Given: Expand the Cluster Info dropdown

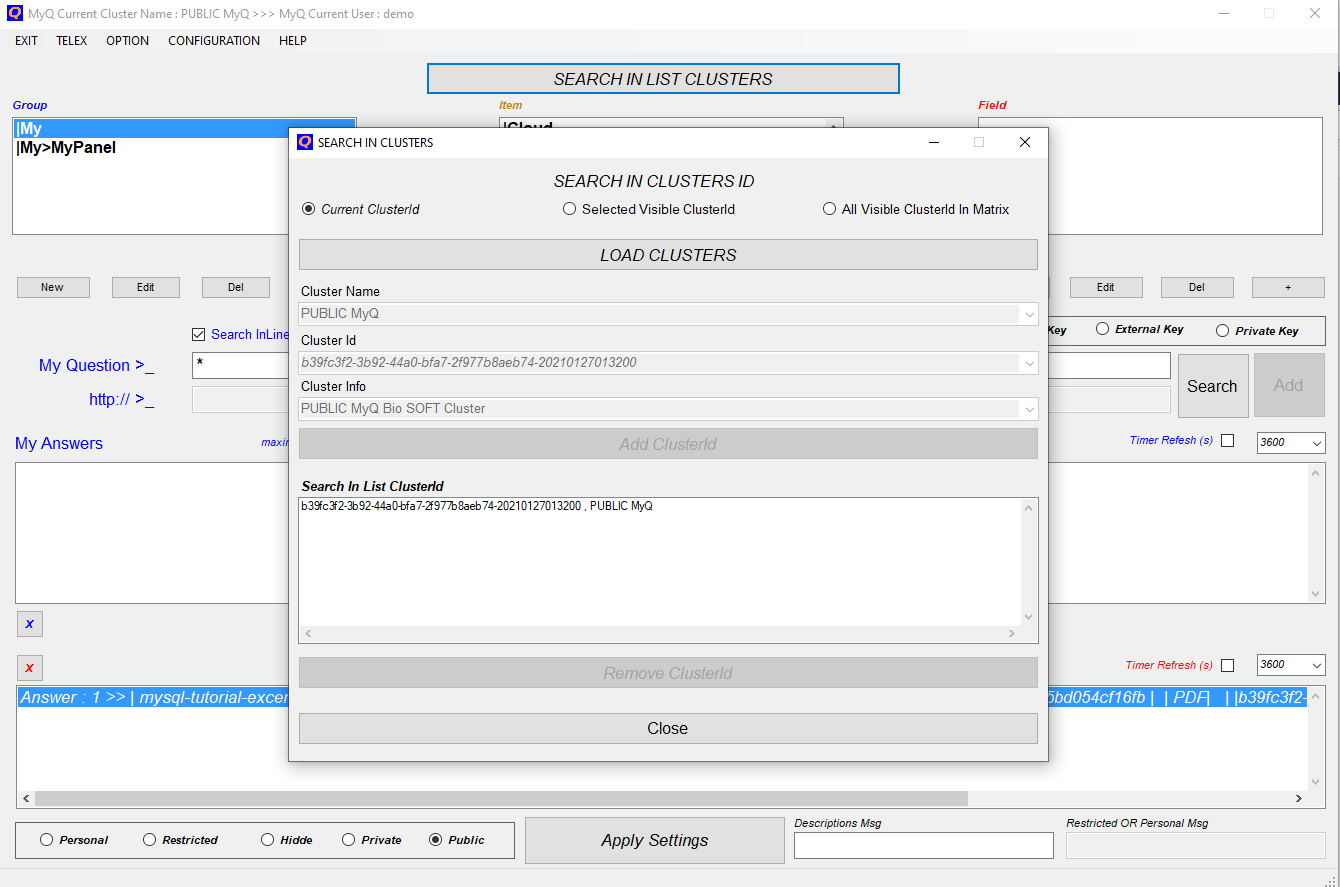Looking at the screenshot, I should (x=1029, y=409).
